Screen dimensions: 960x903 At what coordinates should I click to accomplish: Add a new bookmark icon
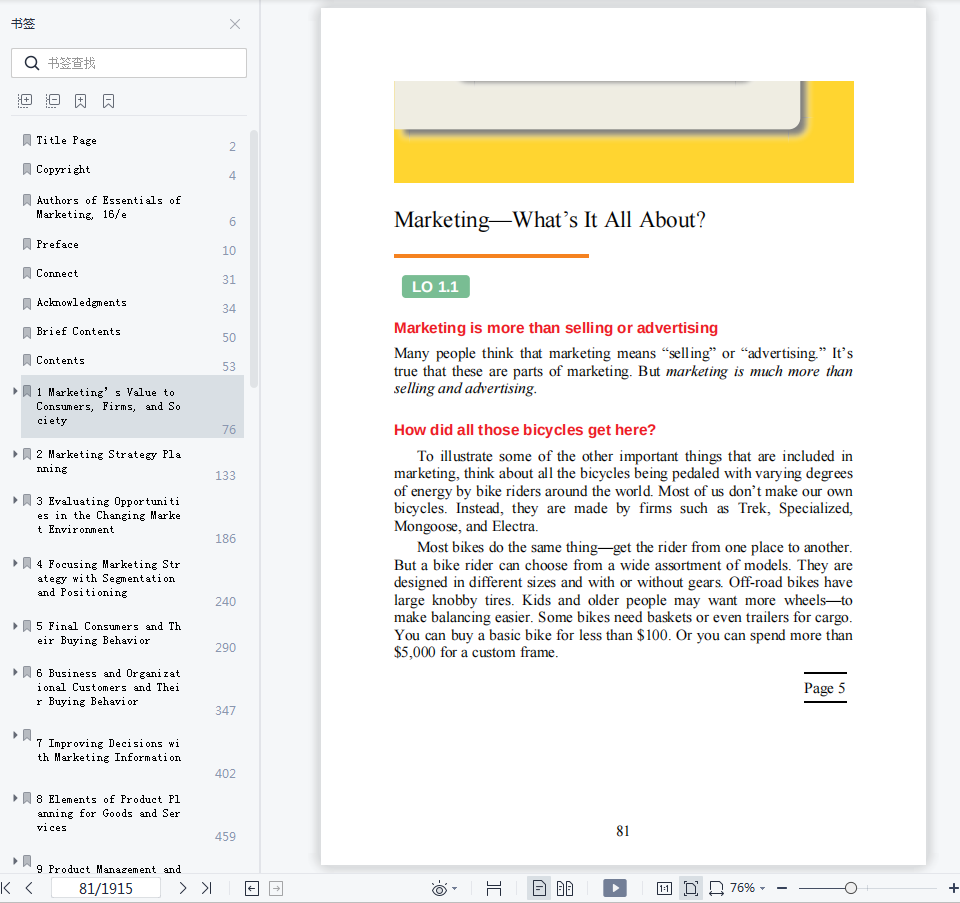point(80,101)
